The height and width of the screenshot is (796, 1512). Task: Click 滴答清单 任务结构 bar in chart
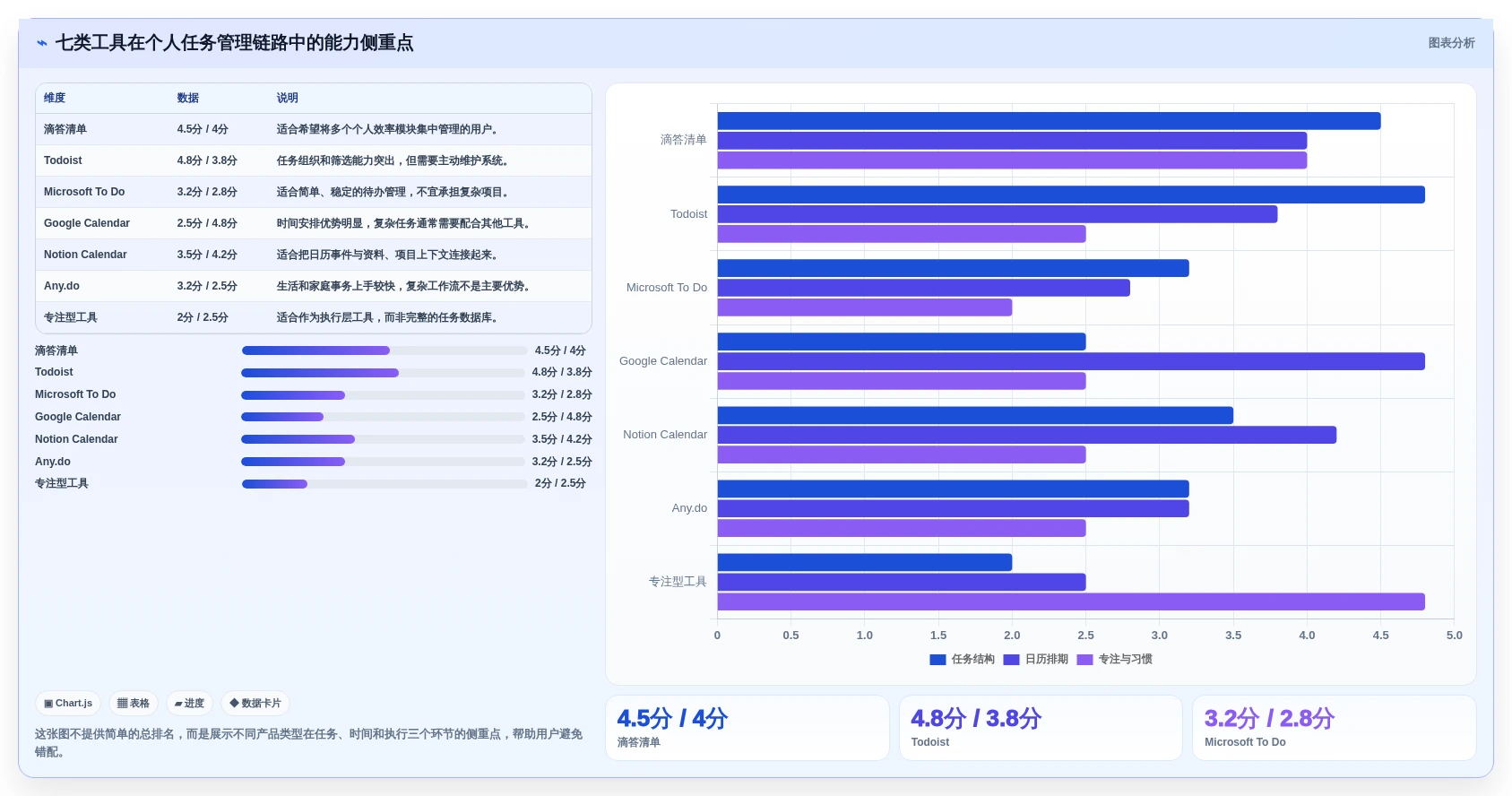pyautogui.click(x=1049, y=121)
